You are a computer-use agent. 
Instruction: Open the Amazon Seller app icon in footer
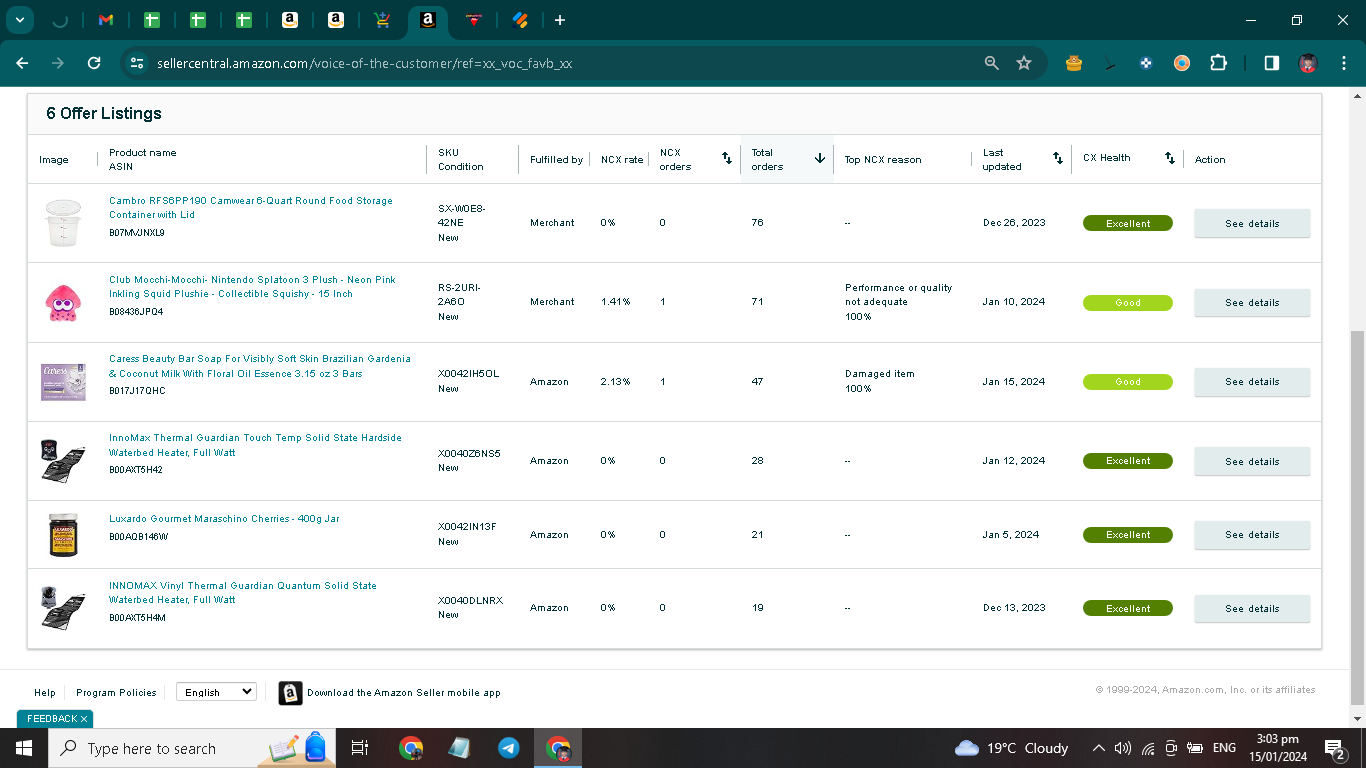[290, 692]
